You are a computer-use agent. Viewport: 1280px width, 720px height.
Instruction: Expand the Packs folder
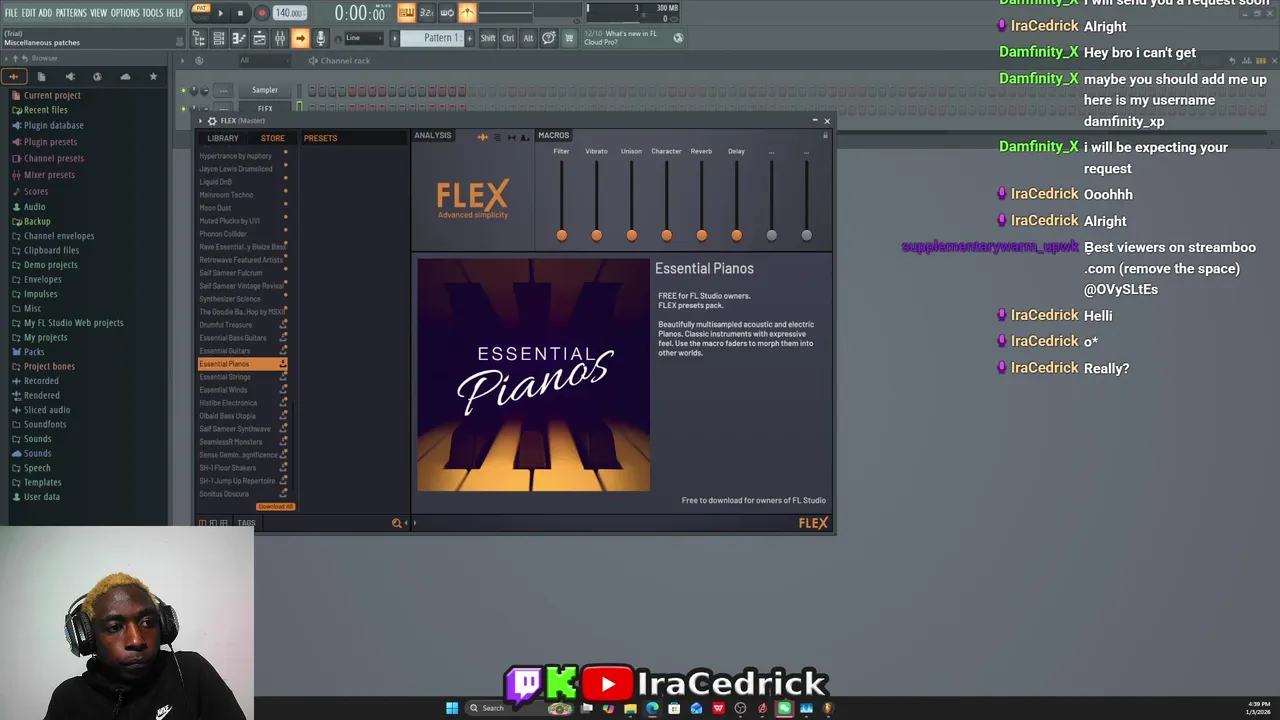(34, 352)
